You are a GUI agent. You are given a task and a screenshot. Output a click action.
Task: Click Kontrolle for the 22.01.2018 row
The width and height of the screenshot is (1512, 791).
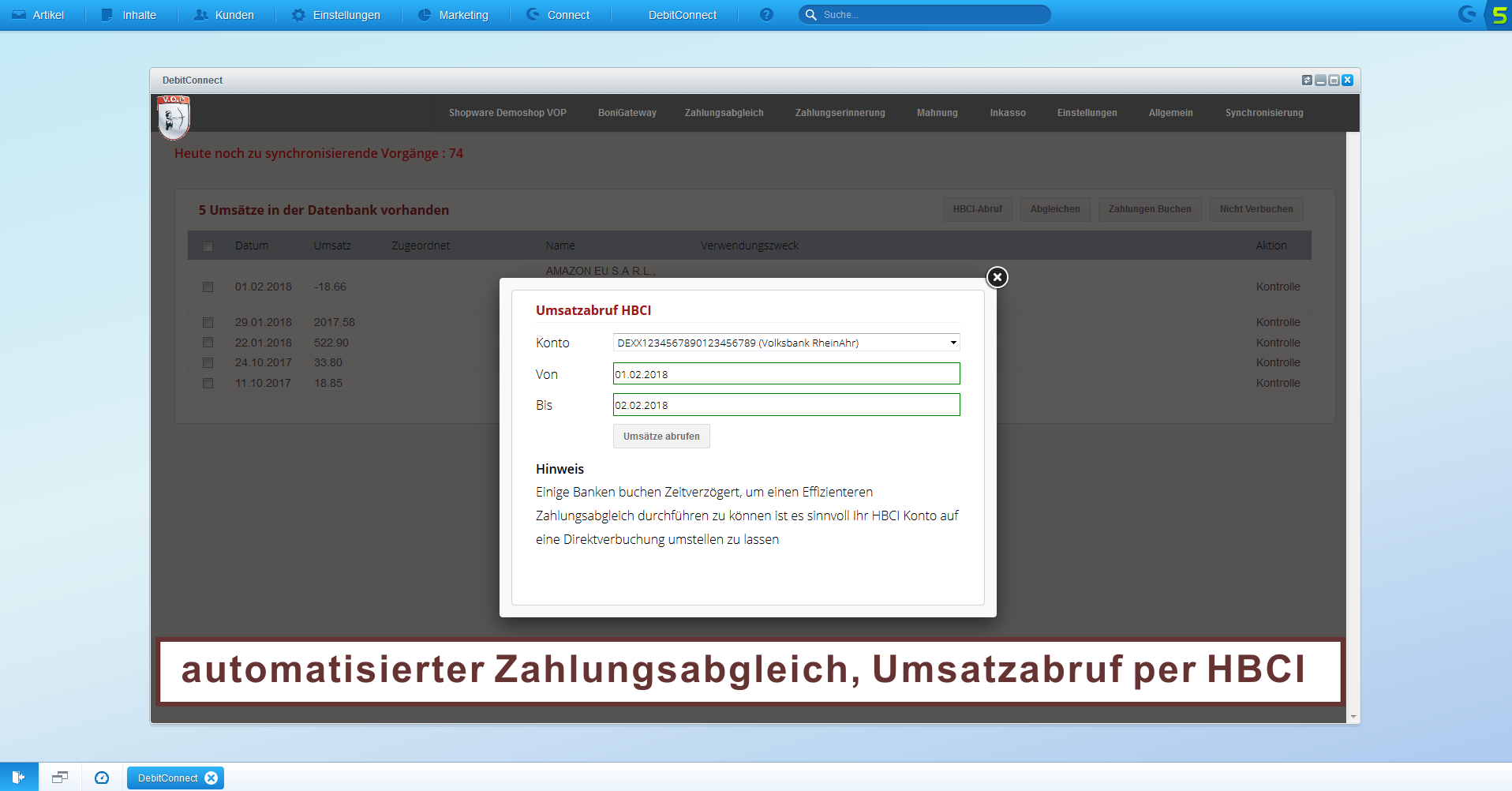pos(1278,343)
